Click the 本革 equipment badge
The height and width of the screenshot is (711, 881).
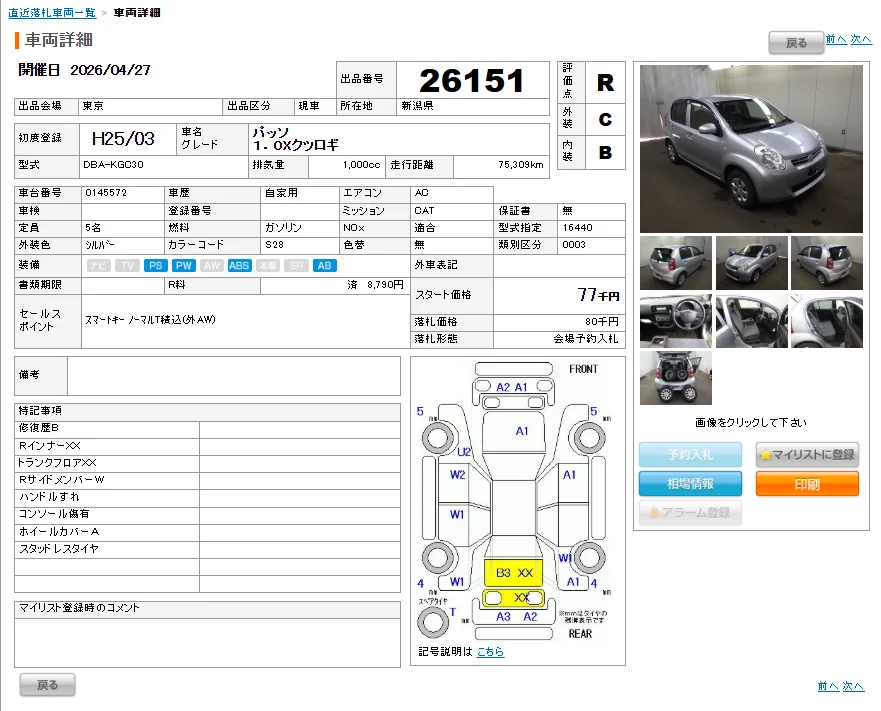(268, 266)
